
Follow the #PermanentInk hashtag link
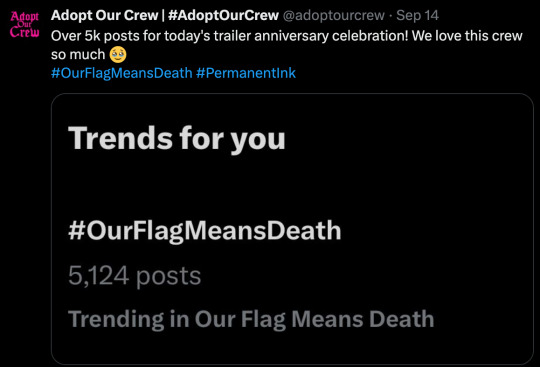click(x=246, y=73)
